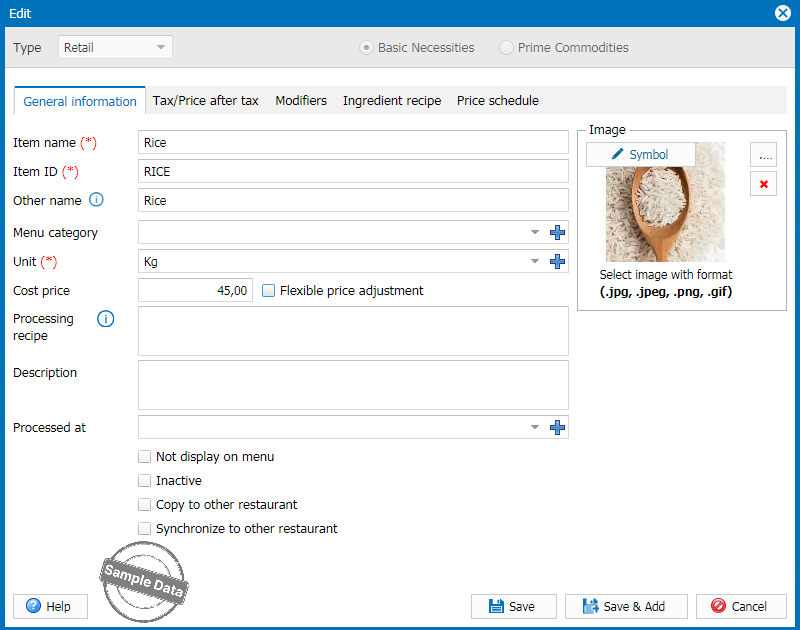Expand the Menu category dropdown
Screen dimensions: 800x630
coord(535,233)
